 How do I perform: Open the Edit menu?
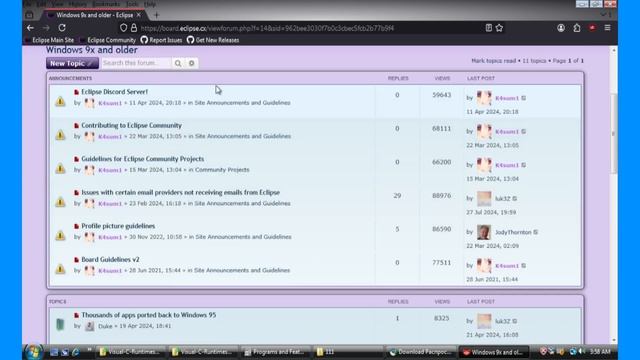coord(41,4)
